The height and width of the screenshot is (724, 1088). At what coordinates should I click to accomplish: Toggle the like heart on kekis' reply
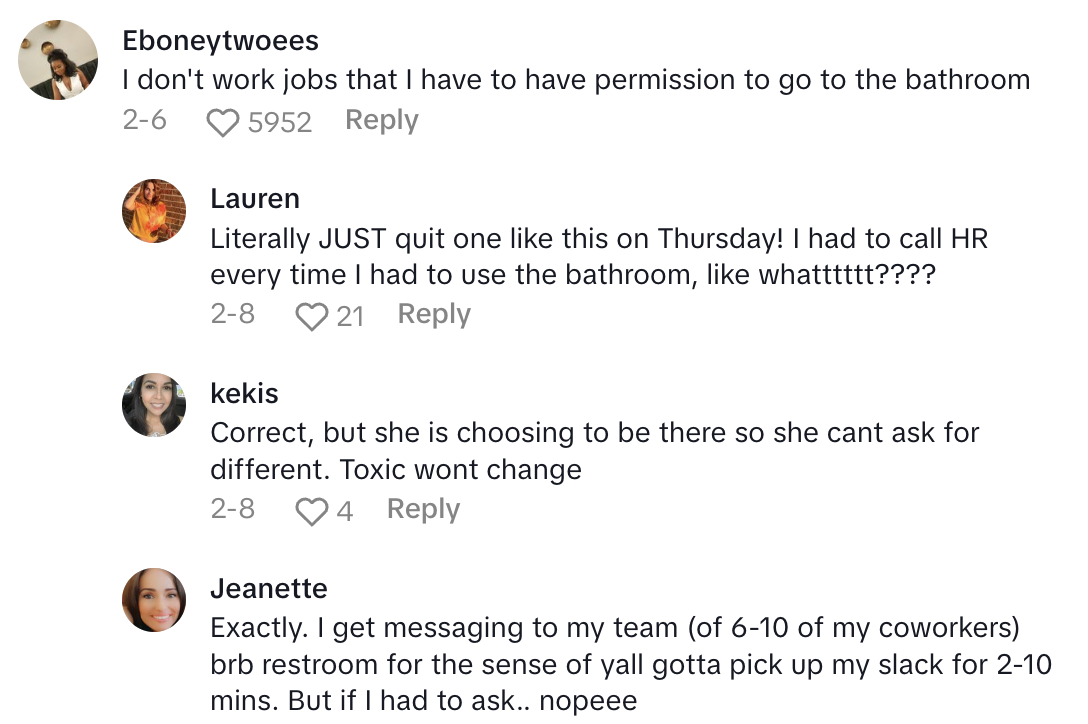[311, 510]
